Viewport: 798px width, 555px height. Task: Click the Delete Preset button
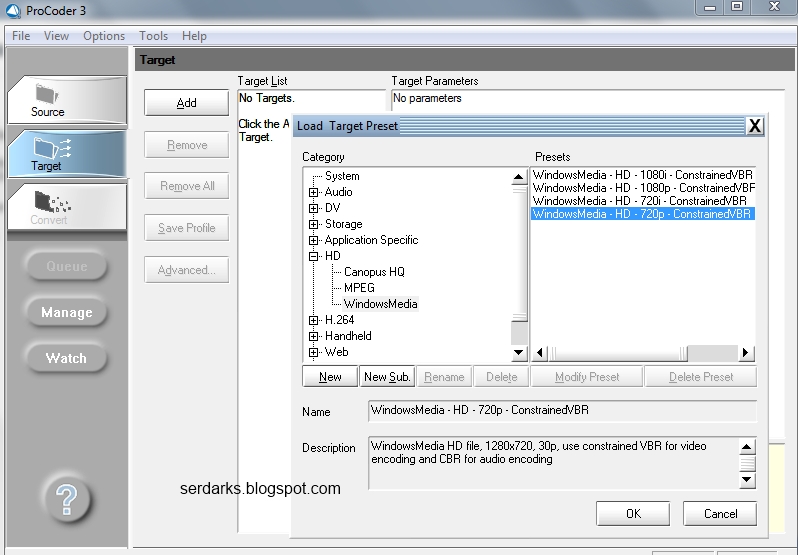coord(701,377)
